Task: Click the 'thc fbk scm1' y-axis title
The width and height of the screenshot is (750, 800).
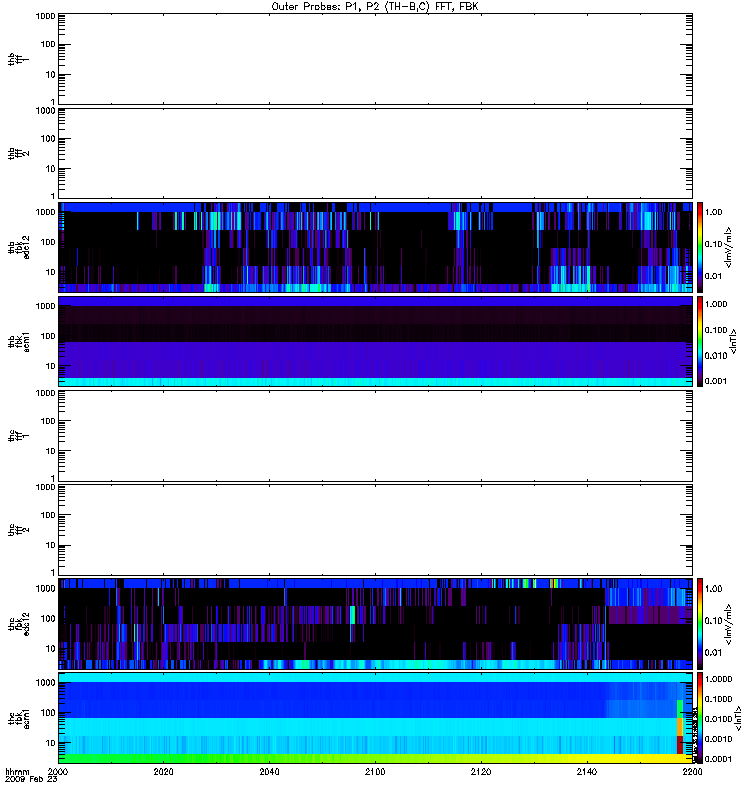Action: pos(19,718)
